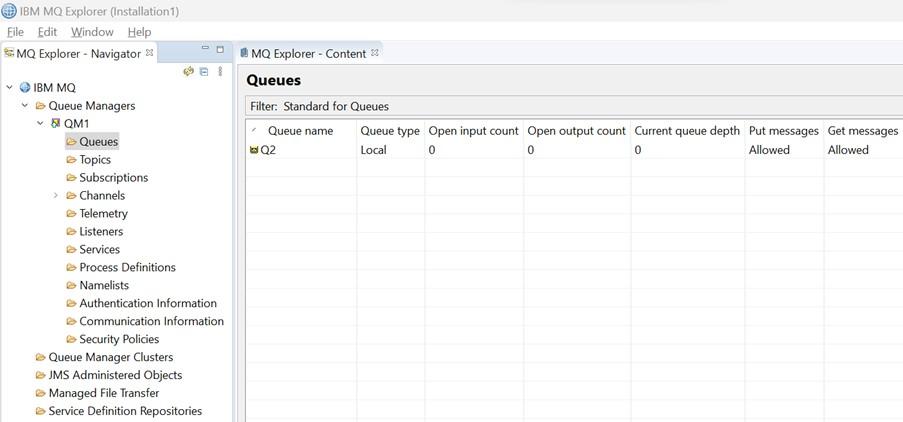This screenshot has height=422, width=903.
Task: Click the Security Policies folder icon
Action: [x=71, y=339]
